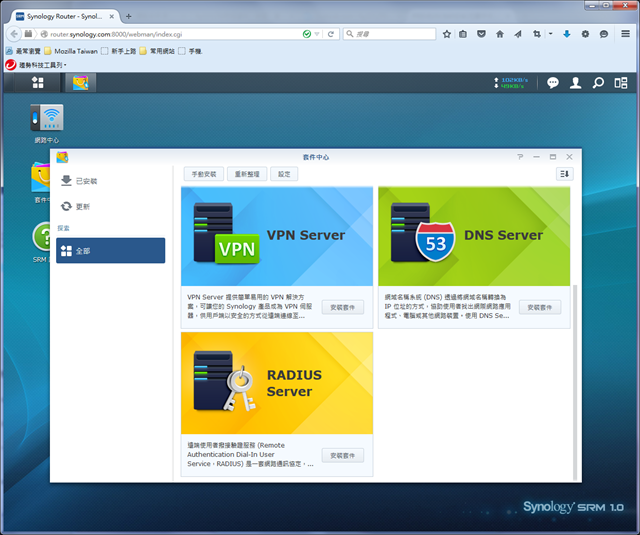Image resolution: width=640 pixels, height=535 pixels.
Task: Click the crop screenshot icon in toolbar
Action: 537,34
